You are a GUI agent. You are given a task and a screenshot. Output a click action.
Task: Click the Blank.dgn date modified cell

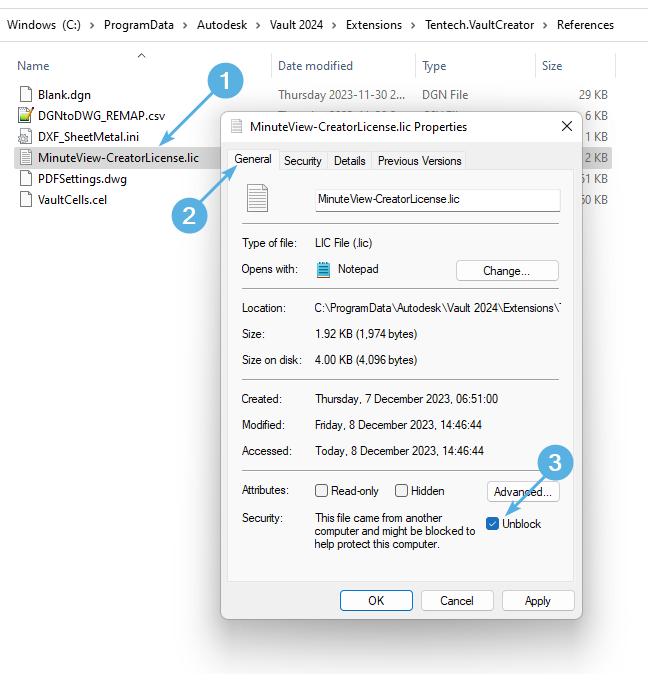tap(342, 95)
